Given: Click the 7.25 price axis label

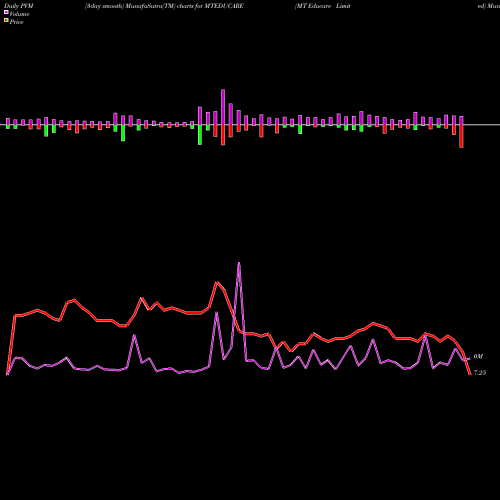Looking at the screenshot, I should point(480,373).
